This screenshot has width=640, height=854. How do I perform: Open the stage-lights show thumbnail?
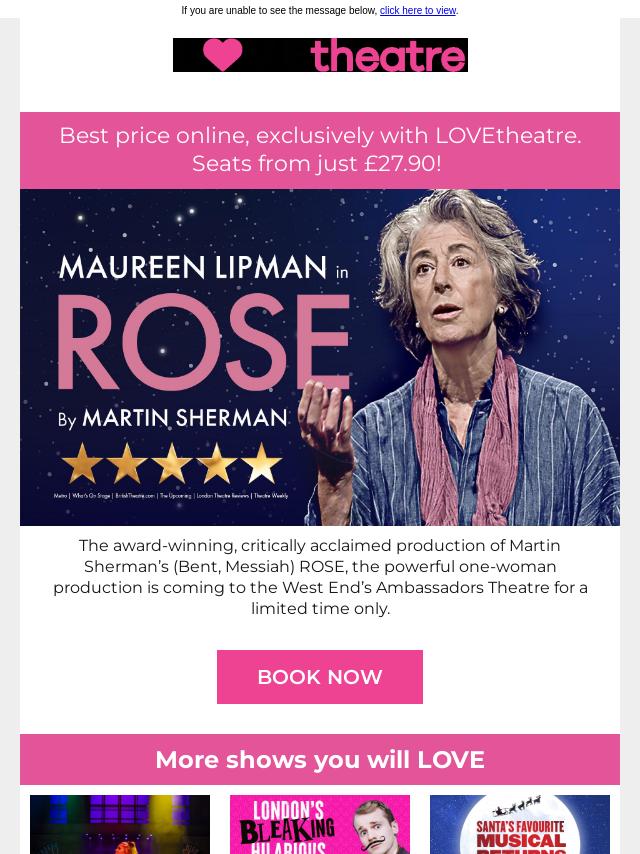(x=120, y=825)
